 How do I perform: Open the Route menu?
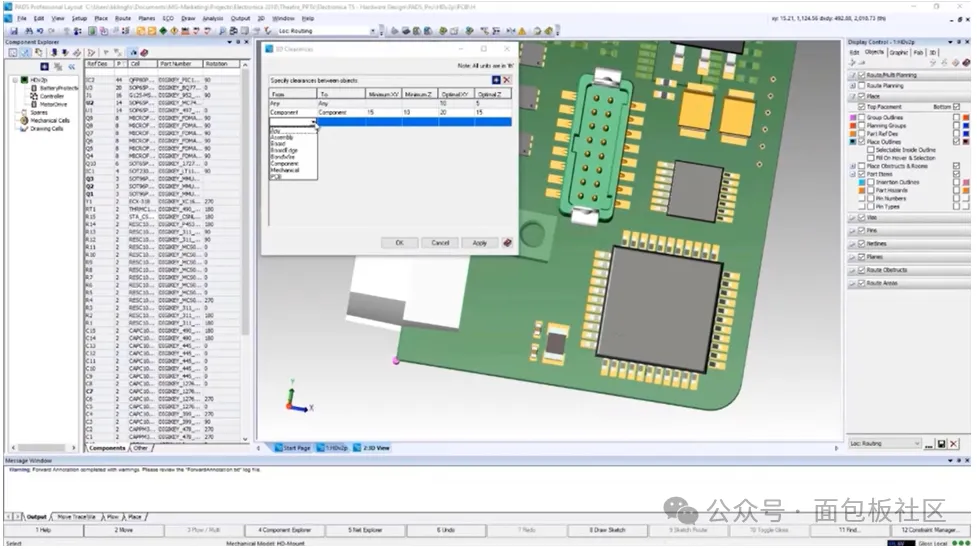(123, 19)
